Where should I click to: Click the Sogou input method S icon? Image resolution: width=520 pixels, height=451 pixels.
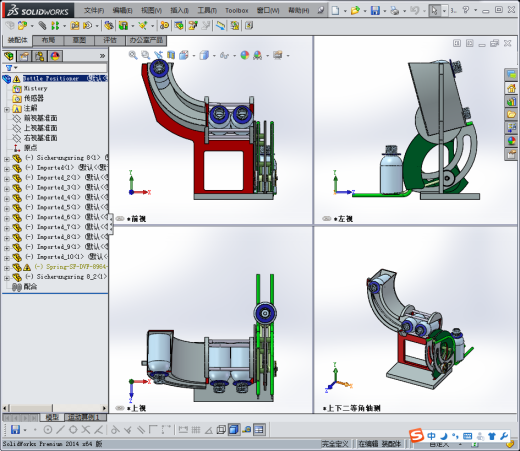pyautogui.click(x=416, y=435)
